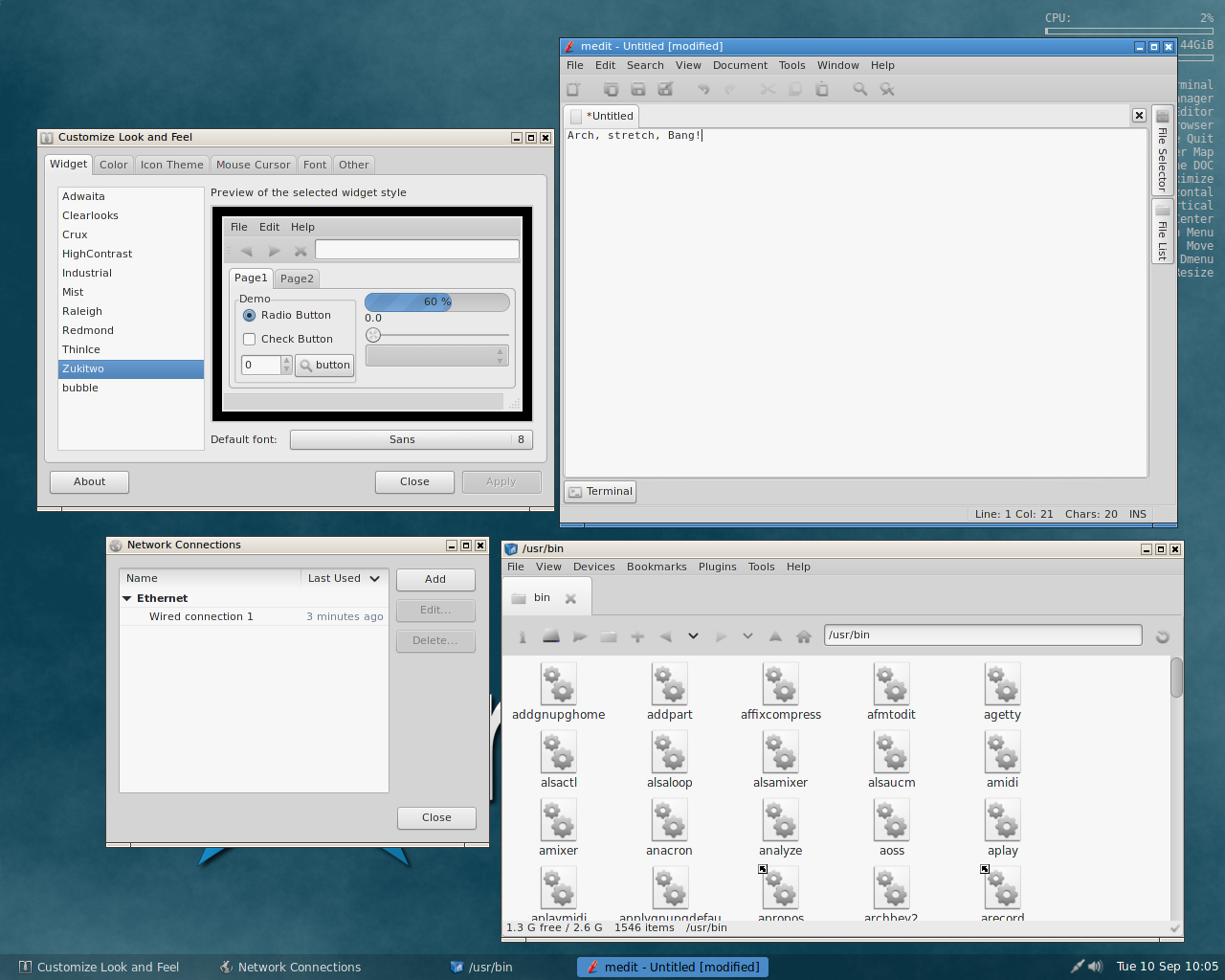The image size is (1225, 980).
Task: Click the network plug icon in system tray
Action: [x=1078, y=967]
